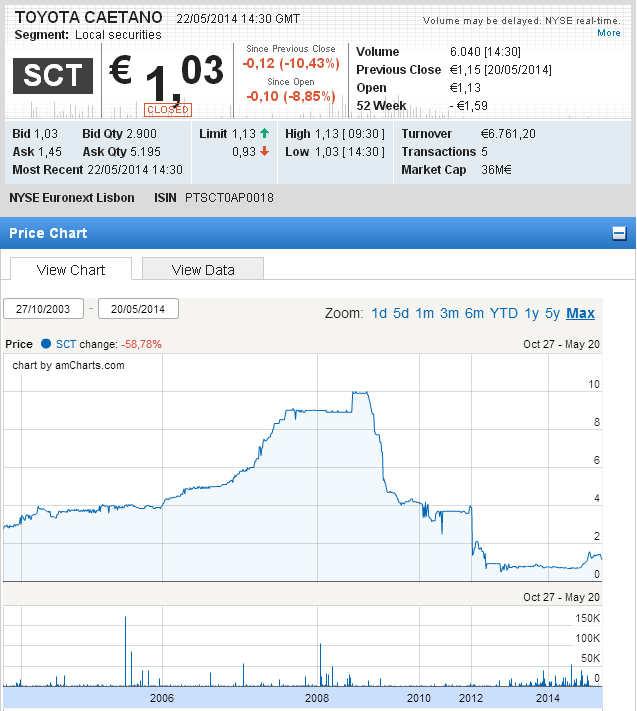Switch to the View Data tab
Screen dimensions: 637x711
[203, 270]
